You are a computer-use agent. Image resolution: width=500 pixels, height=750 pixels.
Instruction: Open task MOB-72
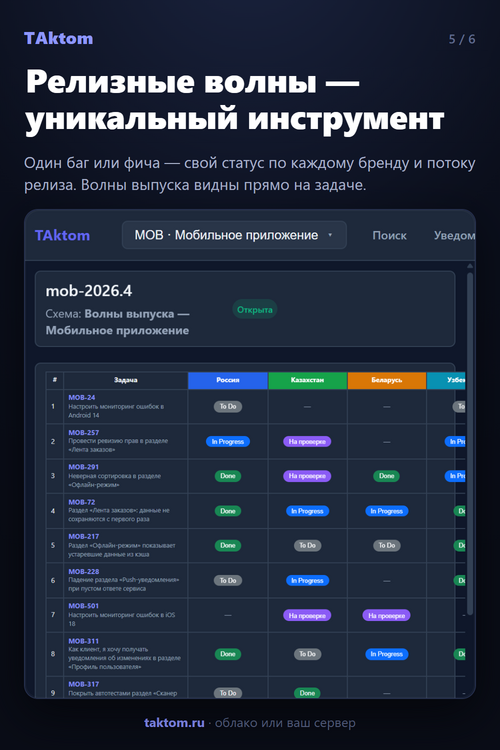(x=82, y=502)
